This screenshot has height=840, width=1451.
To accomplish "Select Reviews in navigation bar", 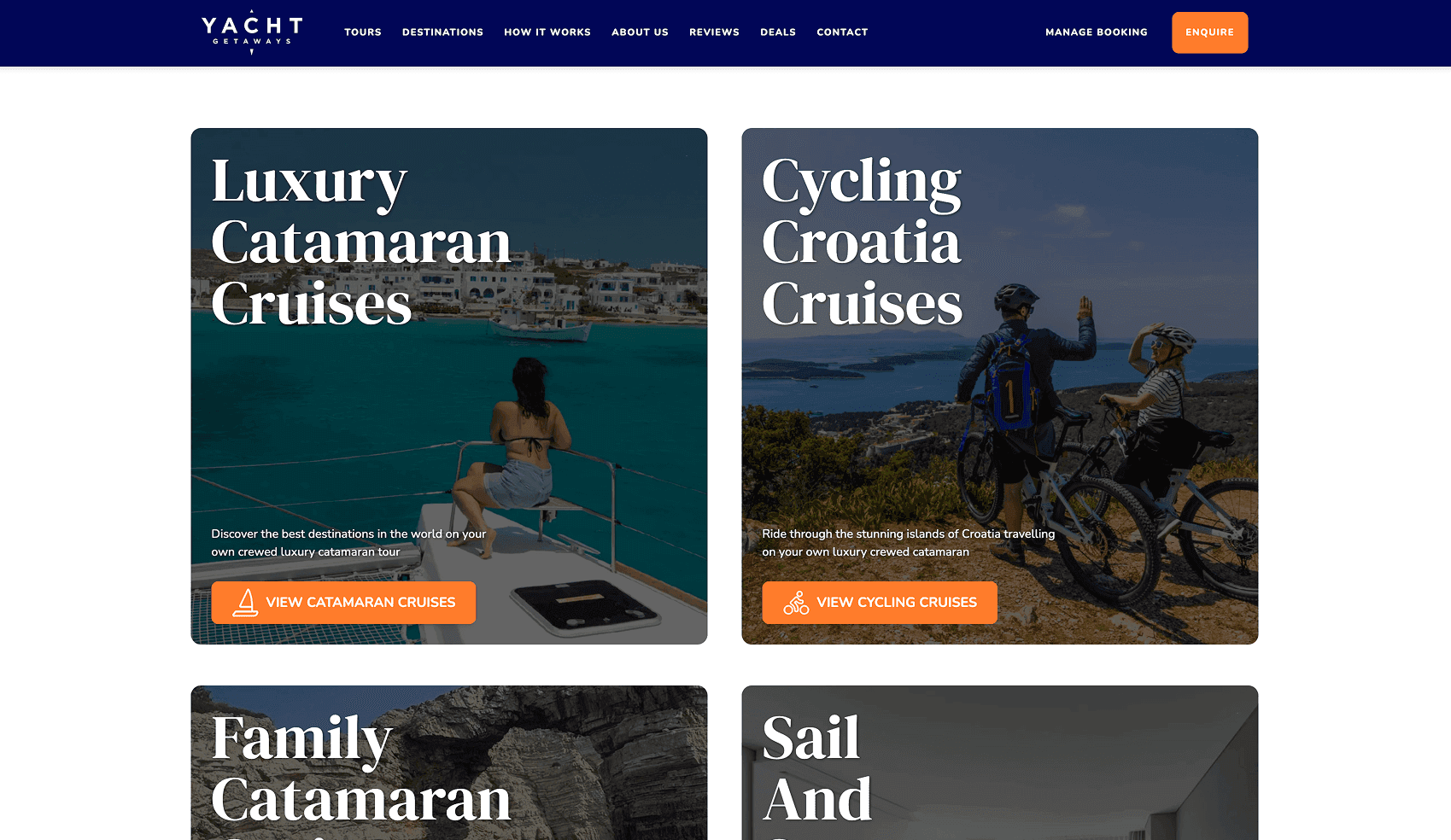I will click(714, 32).
